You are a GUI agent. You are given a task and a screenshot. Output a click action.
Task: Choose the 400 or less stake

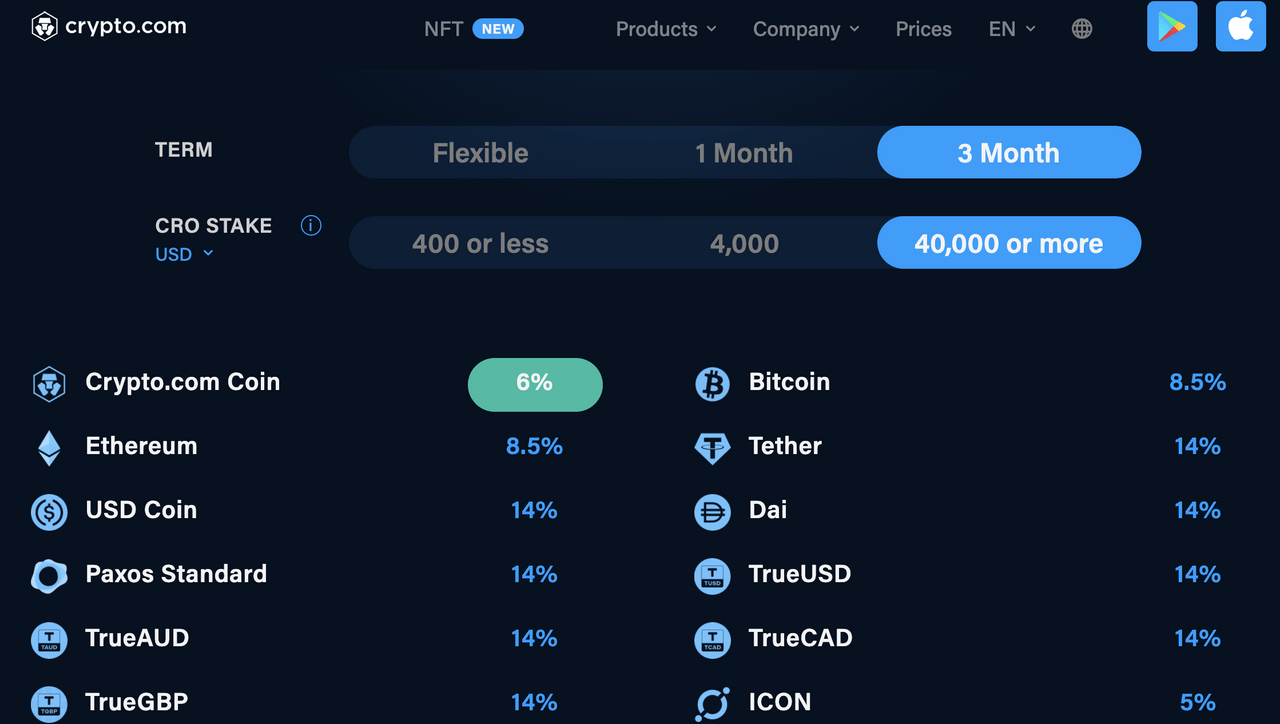point(481,244)
